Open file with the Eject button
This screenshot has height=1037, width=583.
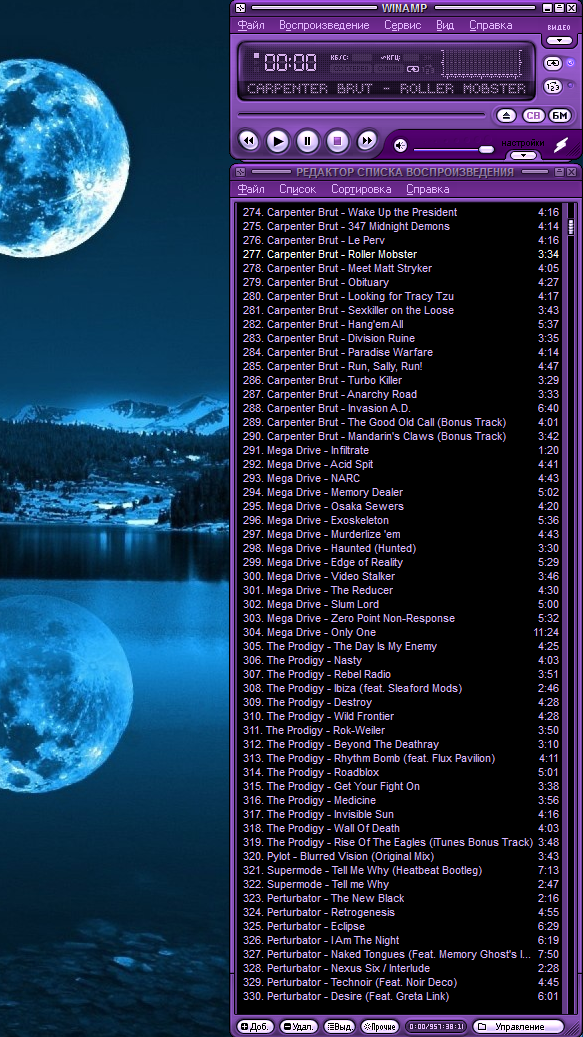click(506, 116)
